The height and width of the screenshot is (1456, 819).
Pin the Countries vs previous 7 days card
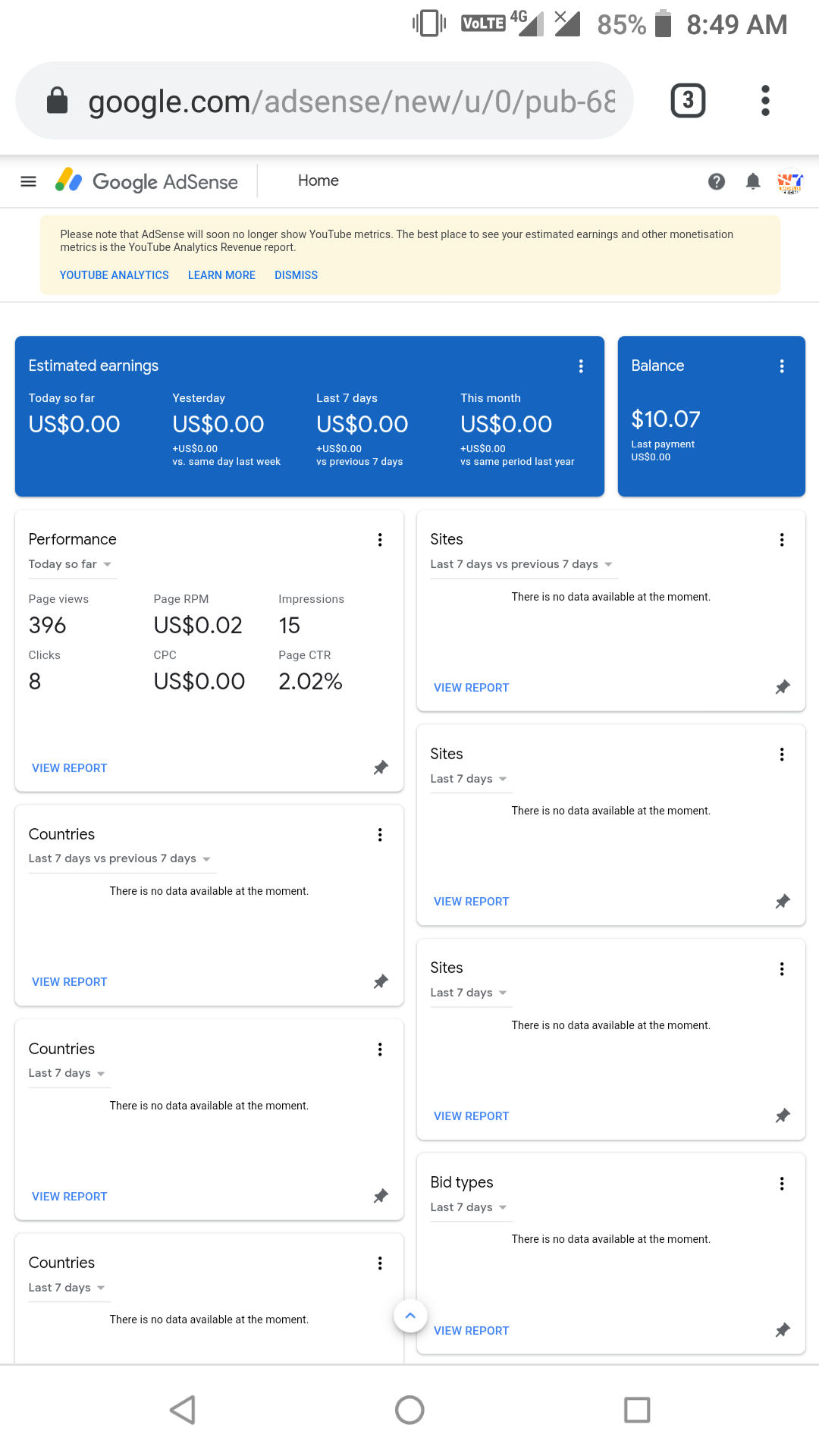point(381,981)
